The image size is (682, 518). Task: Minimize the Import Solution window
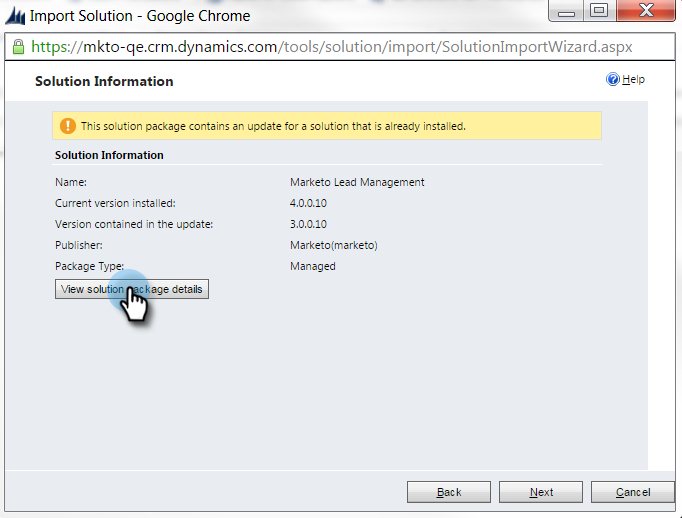[566, 10]
